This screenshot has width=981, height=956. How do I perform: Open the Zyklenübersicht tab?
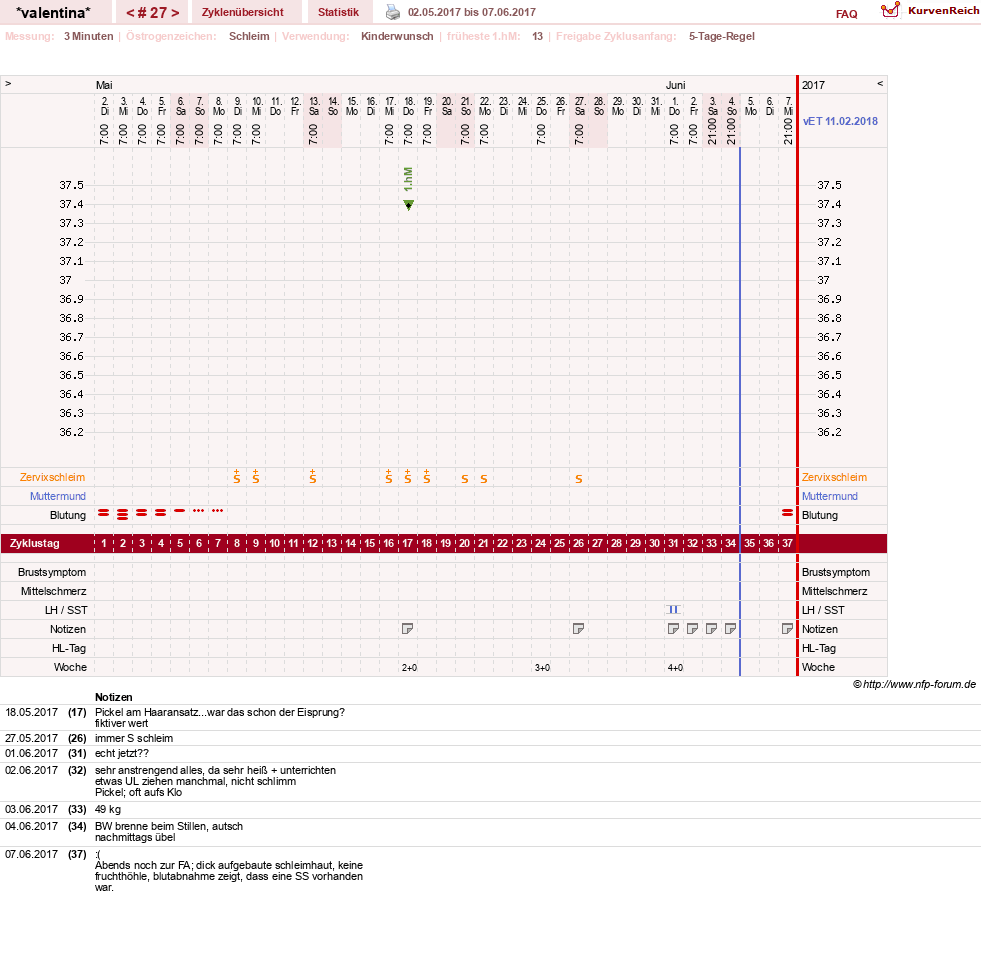pos(243,12)
